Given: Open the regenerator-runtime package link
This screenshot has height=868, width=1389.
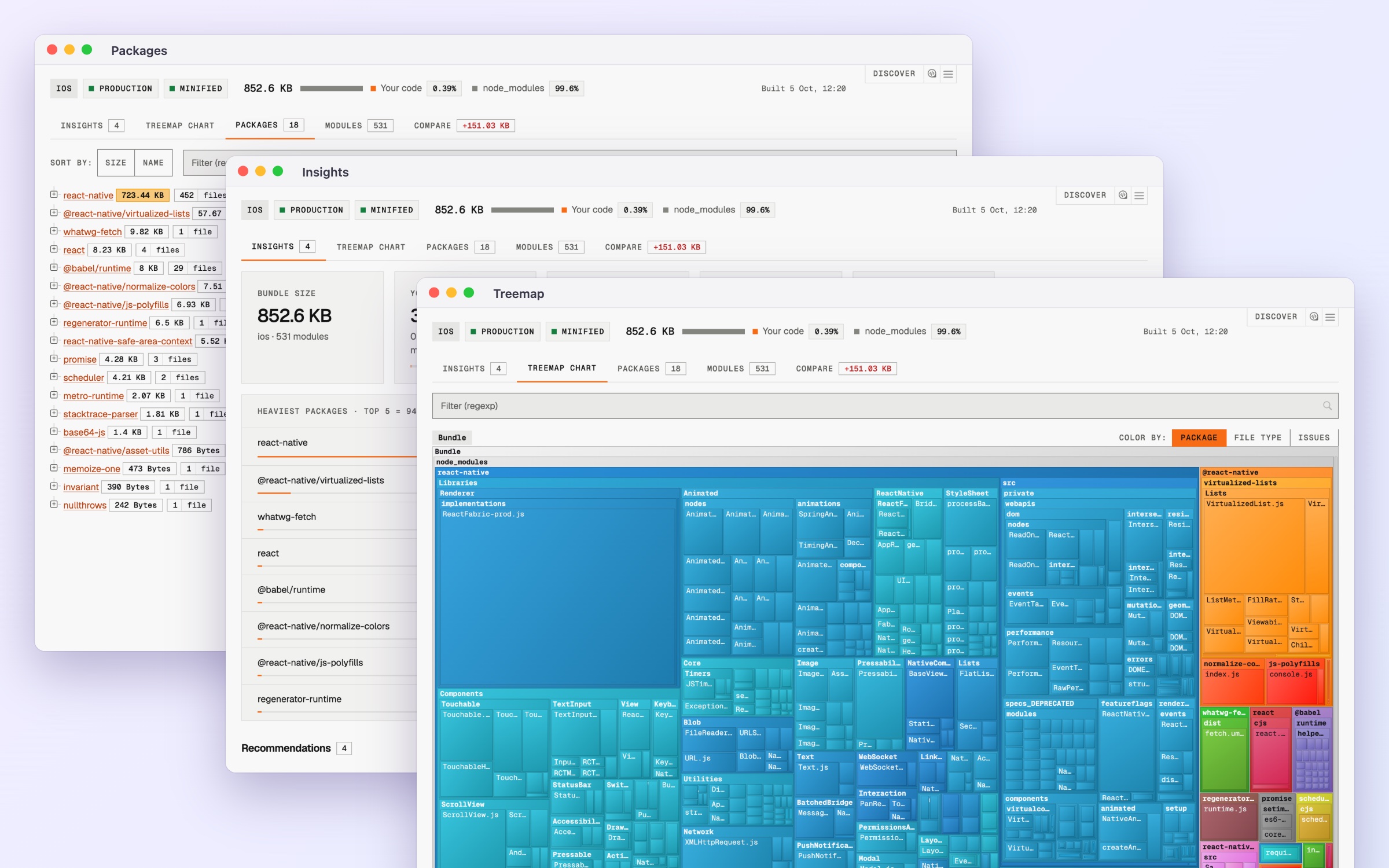Looking at the screenshot, I should (x=105, y=323).
